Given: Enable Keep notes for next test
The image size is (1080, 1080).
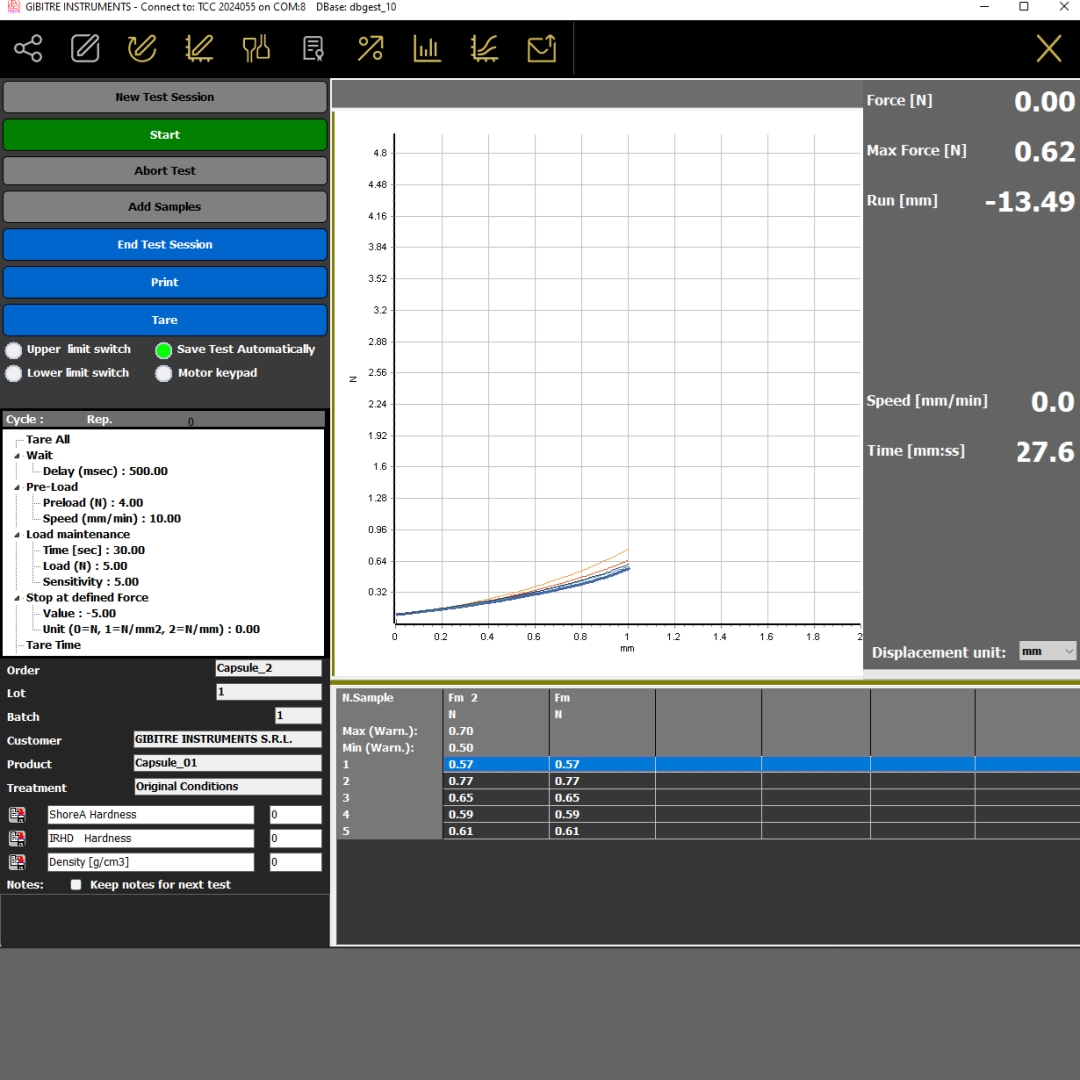Looking at the screenshot, I should pyautogui.click(x=76, y=885).
